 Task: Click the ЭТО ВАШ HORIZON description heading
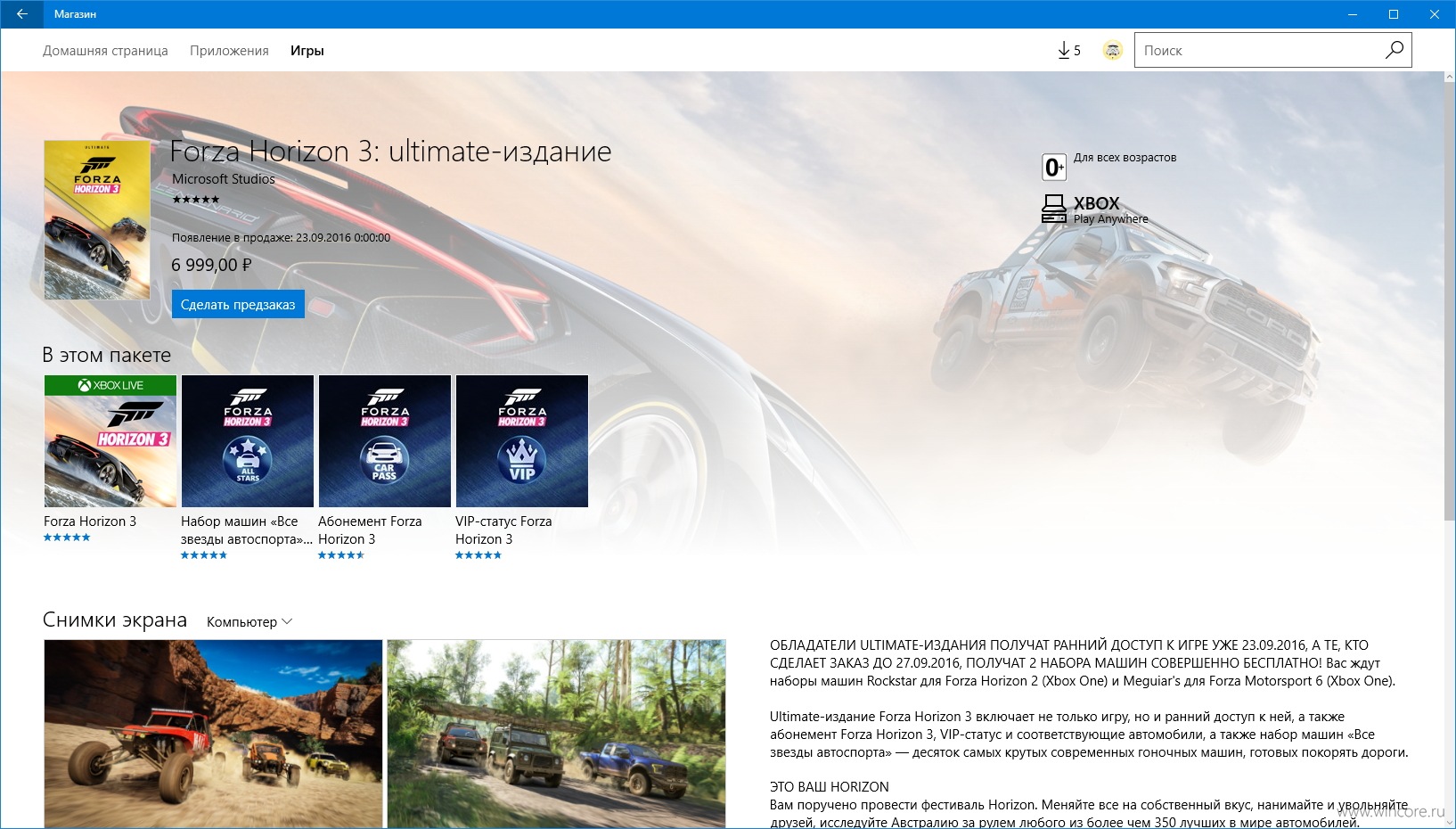[x=830, y=787]
